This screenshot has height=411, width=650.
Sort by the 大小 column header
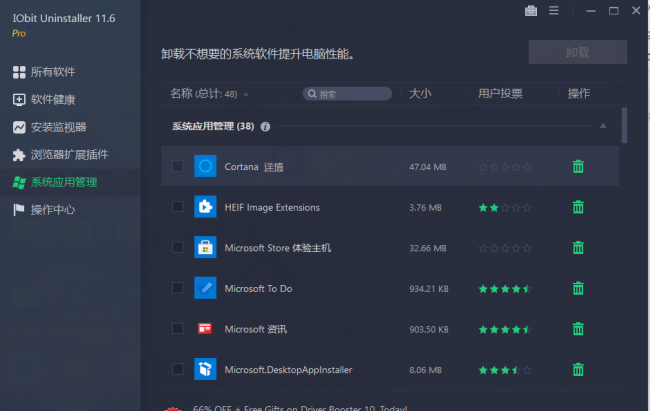click(x=420, y=94)
